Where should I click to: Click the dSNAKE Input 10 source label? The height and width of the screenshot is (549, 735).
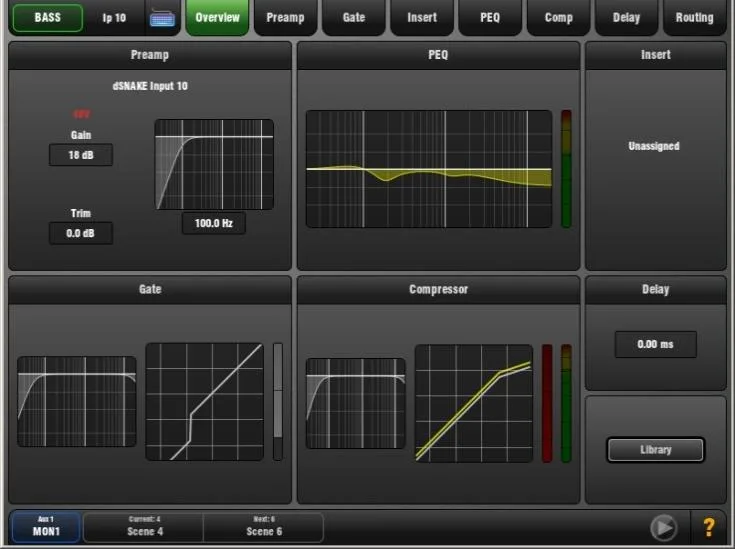pyautogui.click(x=150, y=86)
